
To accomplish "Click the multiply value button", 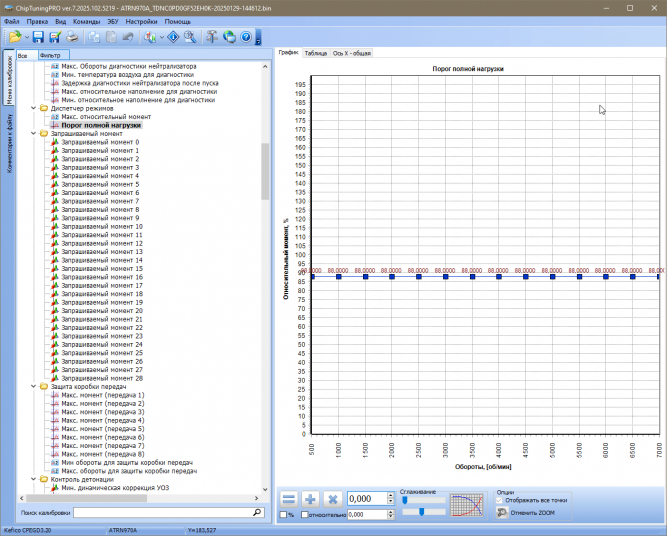I will [x=333, y=499].
